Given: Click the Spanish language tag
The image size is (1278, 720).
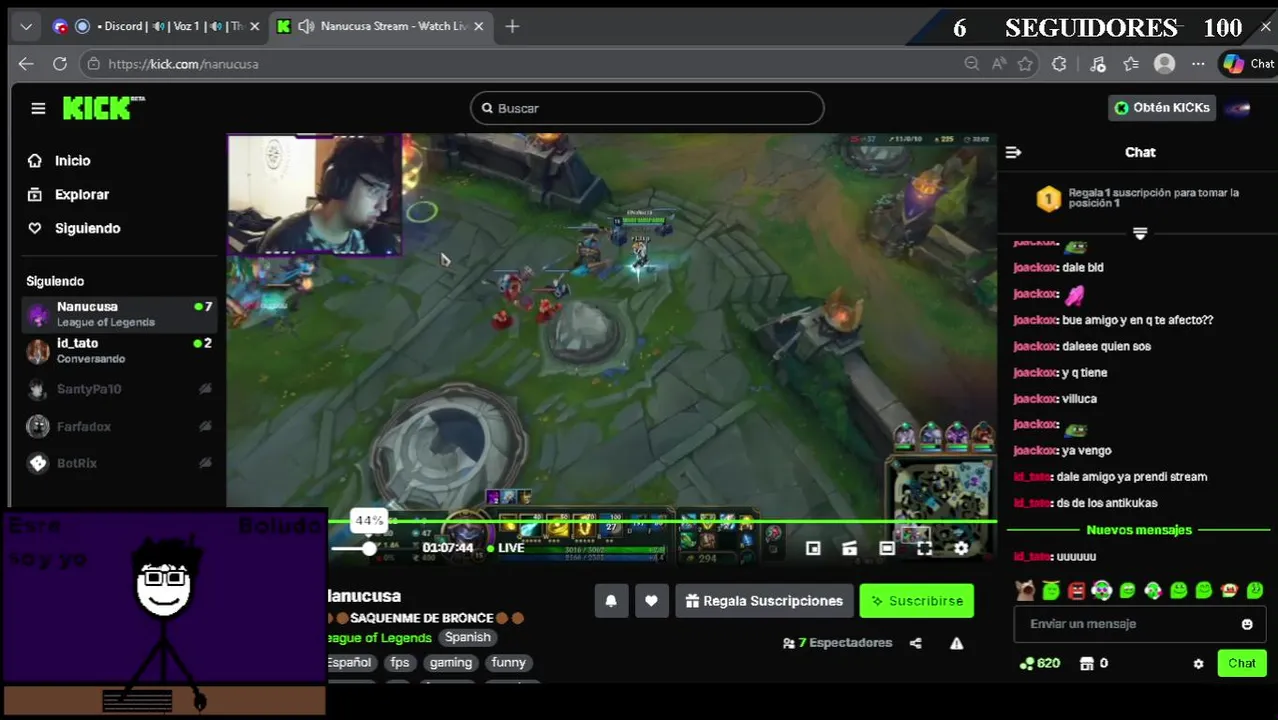Looking at the screenshot, I should [468, 638].
